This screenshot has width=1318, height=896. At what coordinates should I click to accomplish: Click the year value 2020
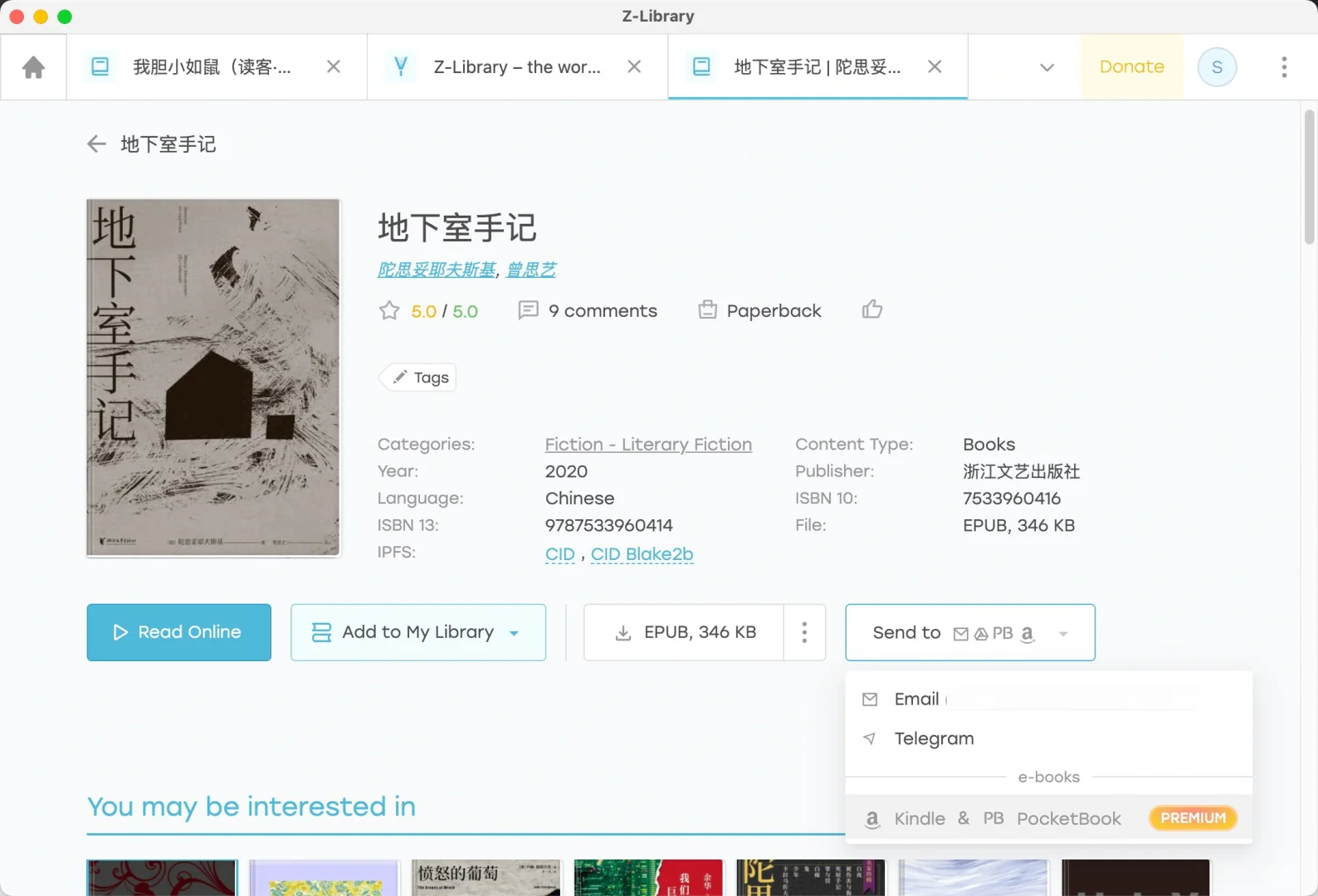pos(566,471)
